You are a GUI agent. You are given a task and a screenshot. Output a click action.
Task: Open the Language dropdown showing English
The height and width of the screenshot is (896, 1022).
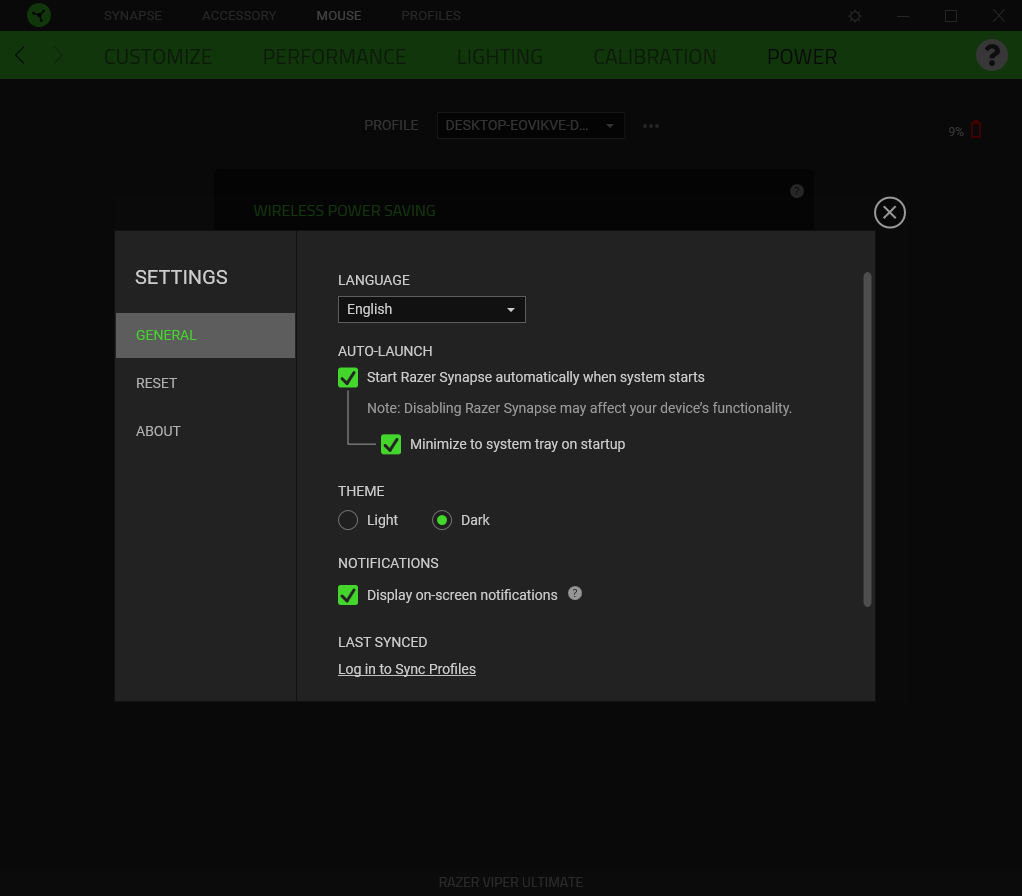coord(431,310)
